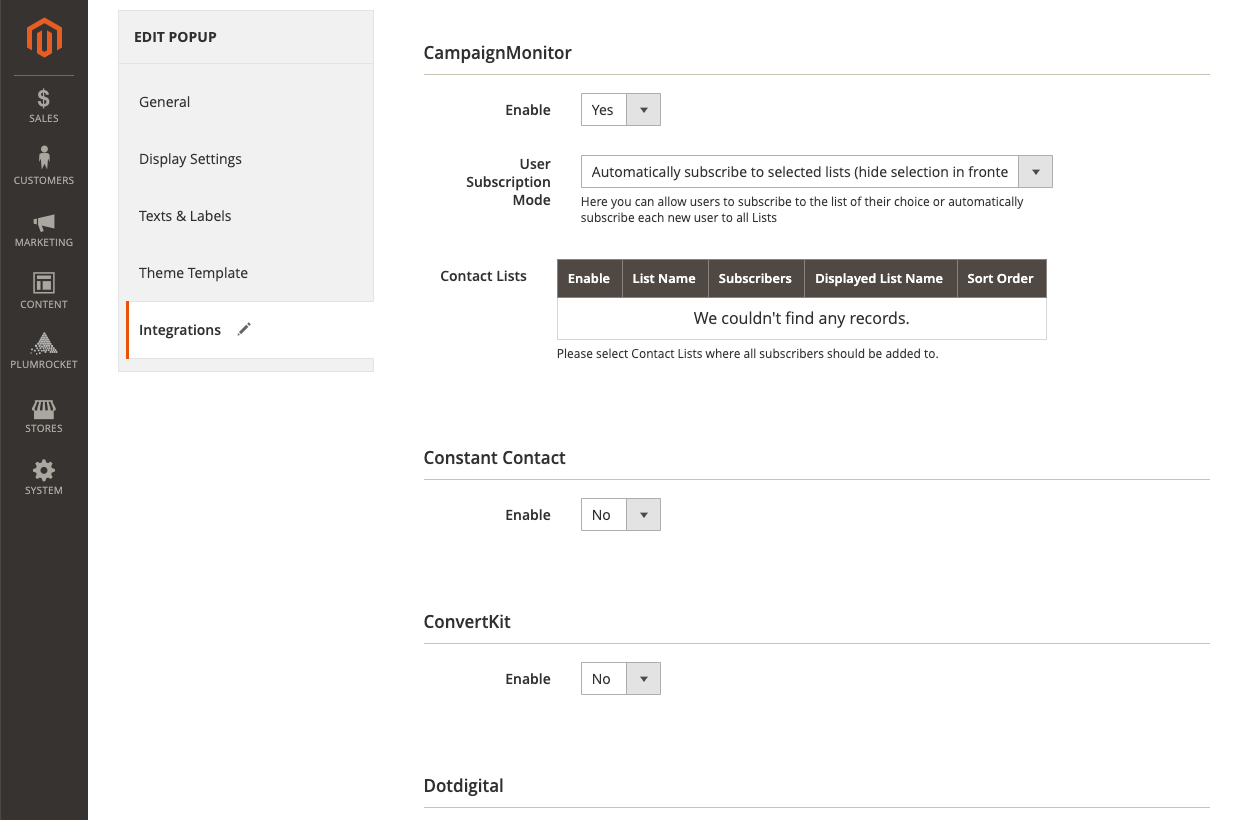Switch to the General tab
Screen dimensions: 1260x820
165,102
